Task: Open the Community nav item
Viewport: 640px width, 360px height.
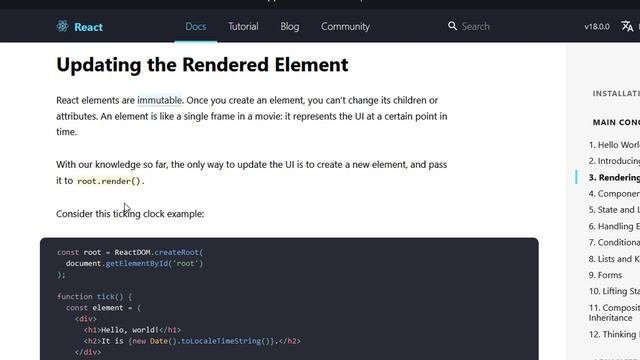Action: tap(345, 27)
